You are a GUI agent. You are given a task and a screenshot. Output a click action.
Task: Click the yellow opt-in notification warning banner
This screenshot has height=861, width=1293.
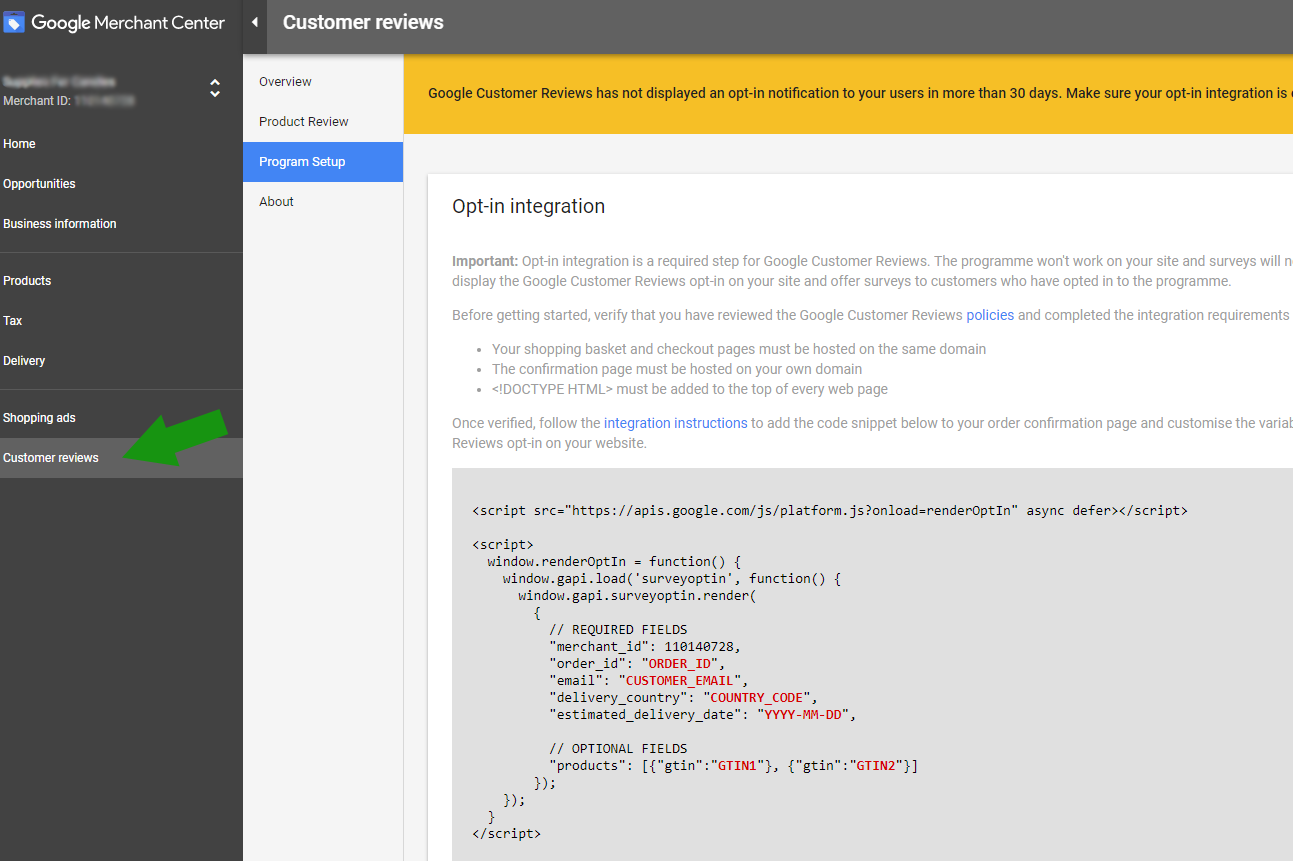[848, 94]
